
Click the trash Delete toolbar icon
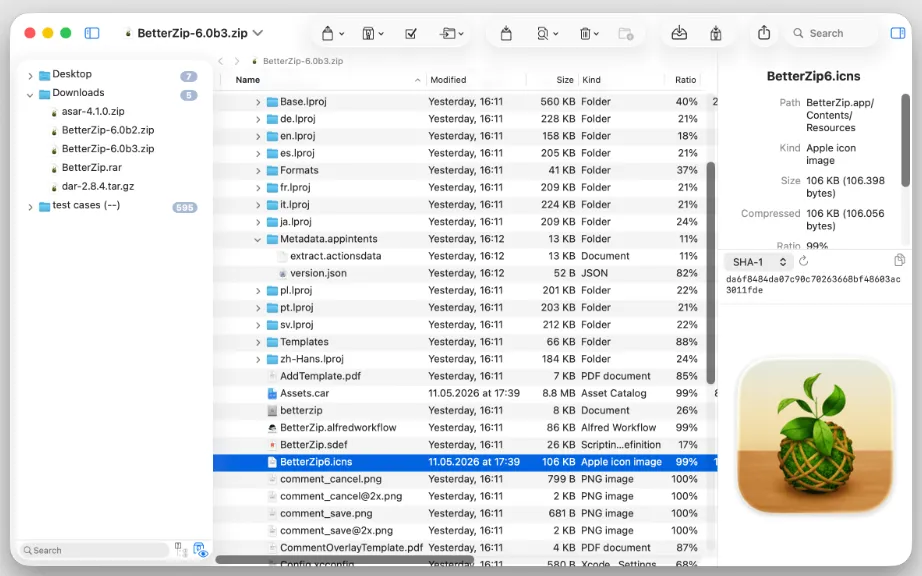tap(585, 34)
